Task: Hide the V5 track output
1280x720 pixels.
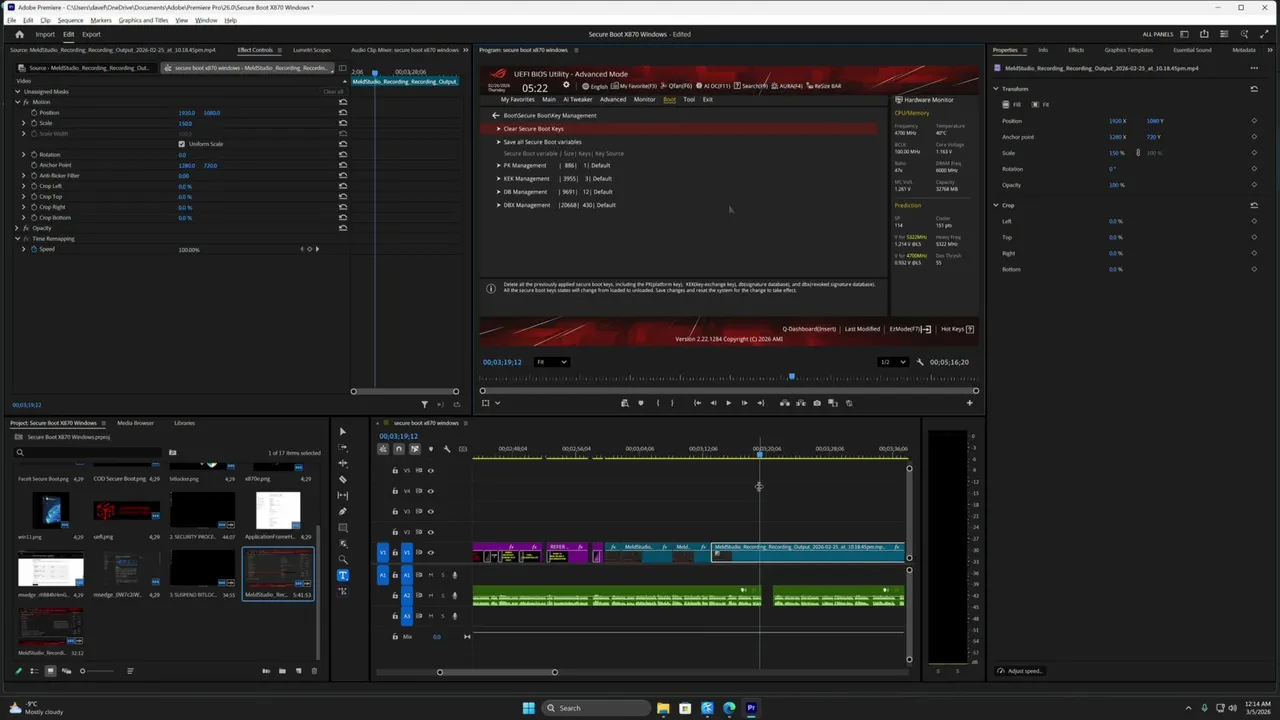Action: 430,470
